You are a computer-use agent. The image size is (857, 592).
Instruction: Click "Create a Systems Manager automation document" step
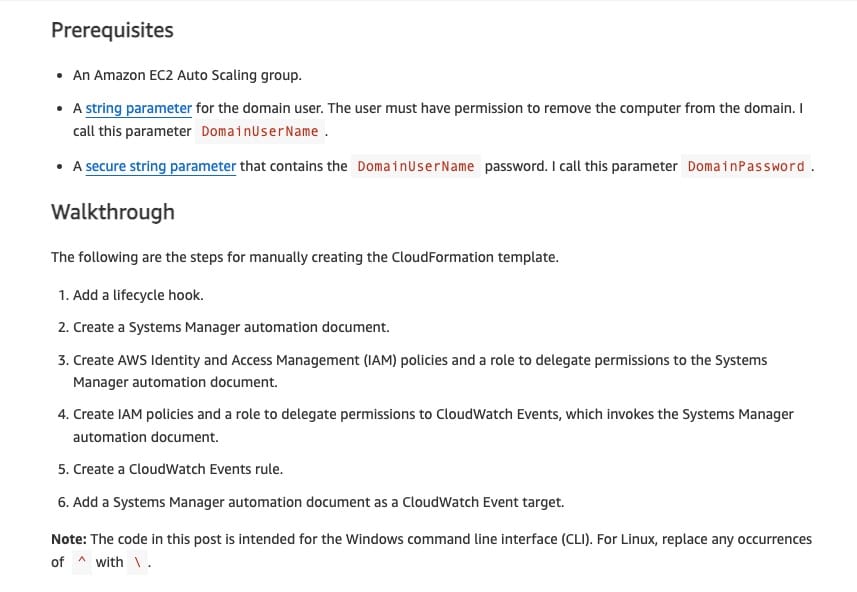coord(230,327)
